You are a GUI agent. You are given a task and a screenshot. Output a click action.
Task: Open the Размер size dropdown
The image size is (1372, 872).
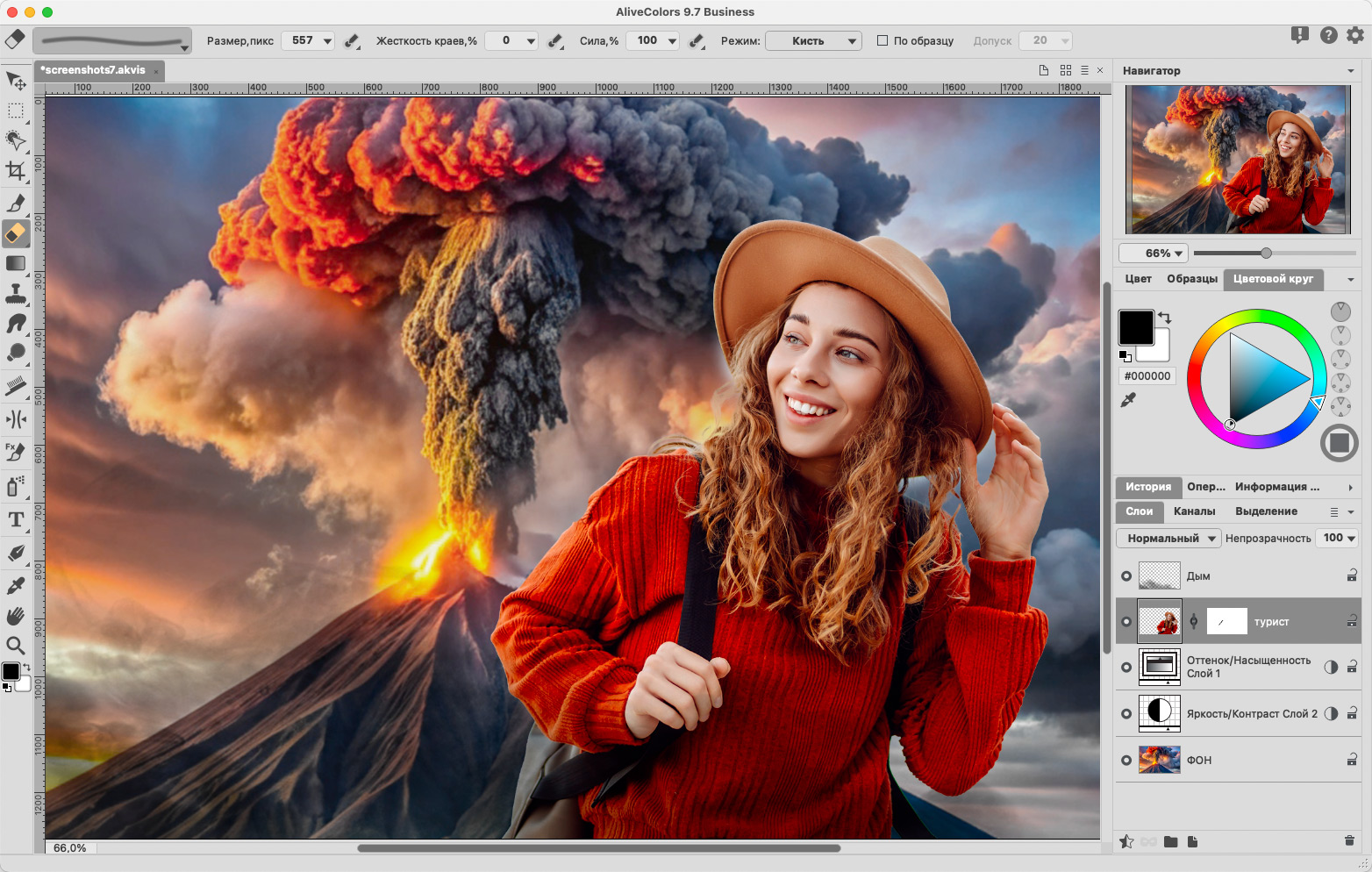pyautogui.click(x=327, y=40)
